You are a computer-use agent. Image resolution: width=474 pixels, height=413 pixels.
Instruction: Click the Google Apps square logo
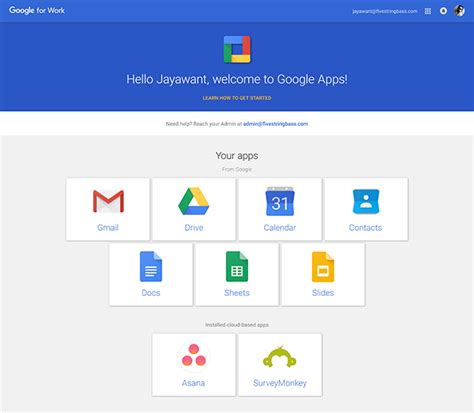pyautogui.click(x=237, y=49)
